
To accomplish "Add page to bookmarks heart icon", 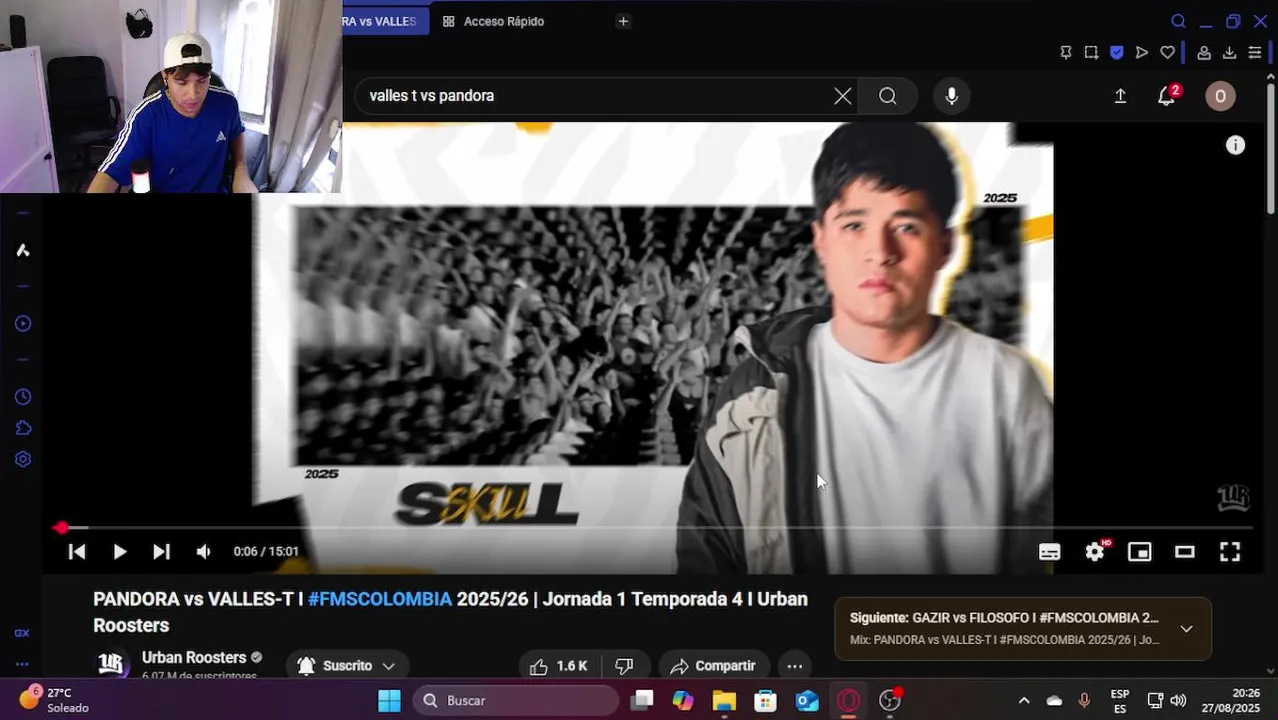I will coord(1167,53).
